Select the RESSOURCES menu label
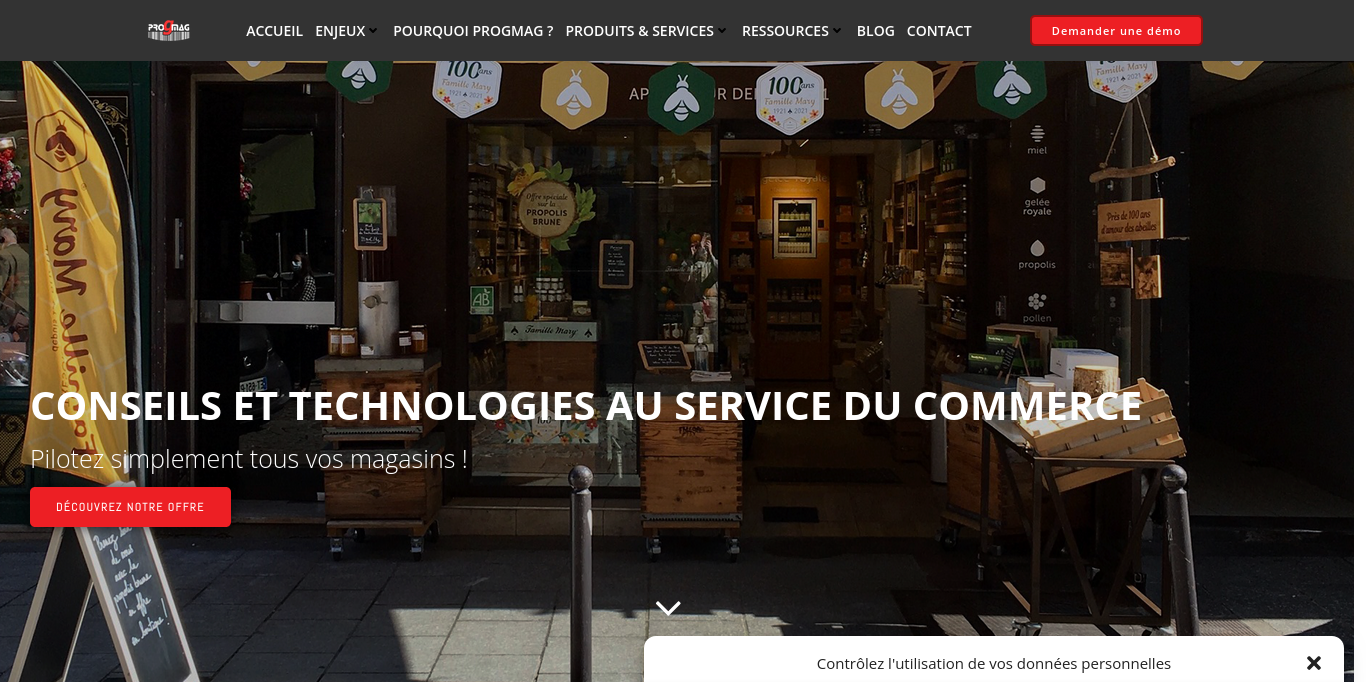The width and height of the screenshot is (1366, 682). pyautogui.click(x=785, y=30)
